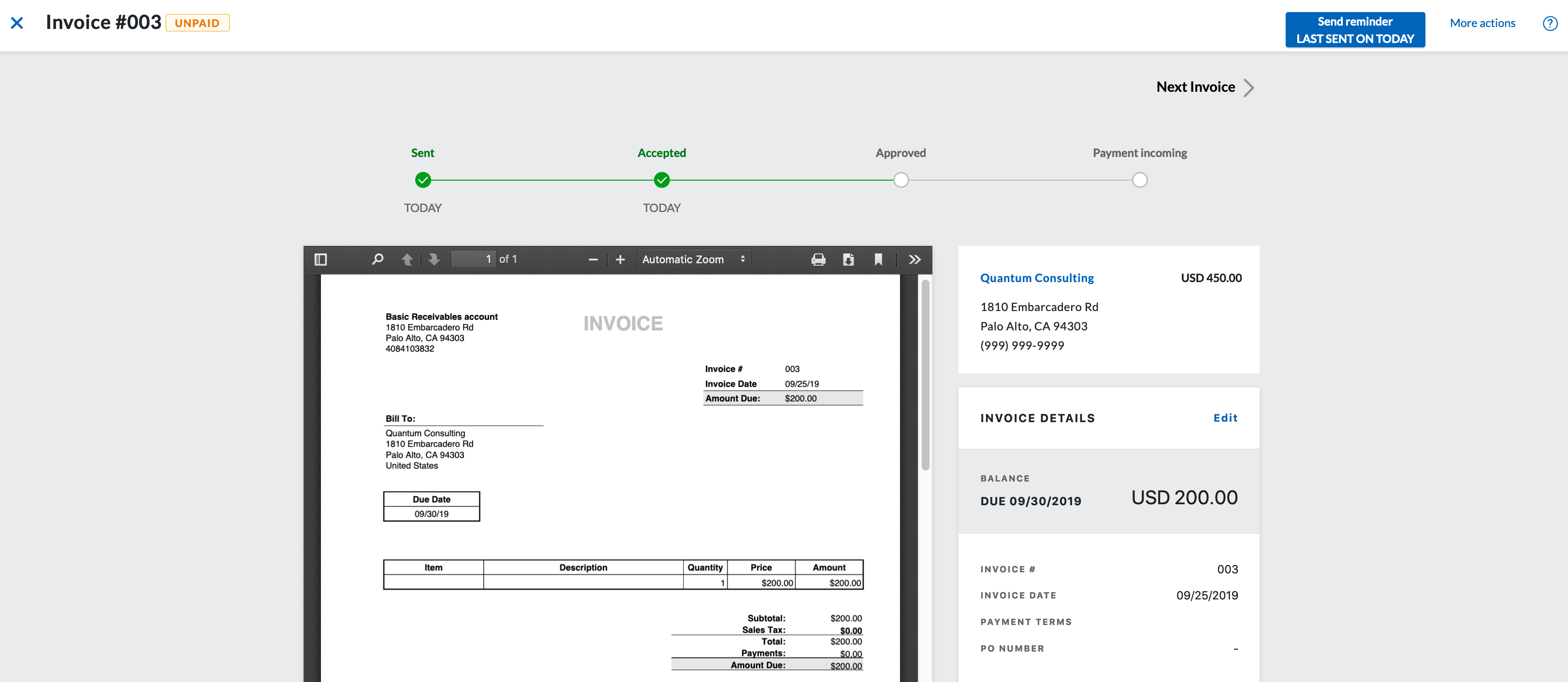Screen dimensions: 1568x682
Task: Zoom out with the minus icon
Action: [593, 260]
